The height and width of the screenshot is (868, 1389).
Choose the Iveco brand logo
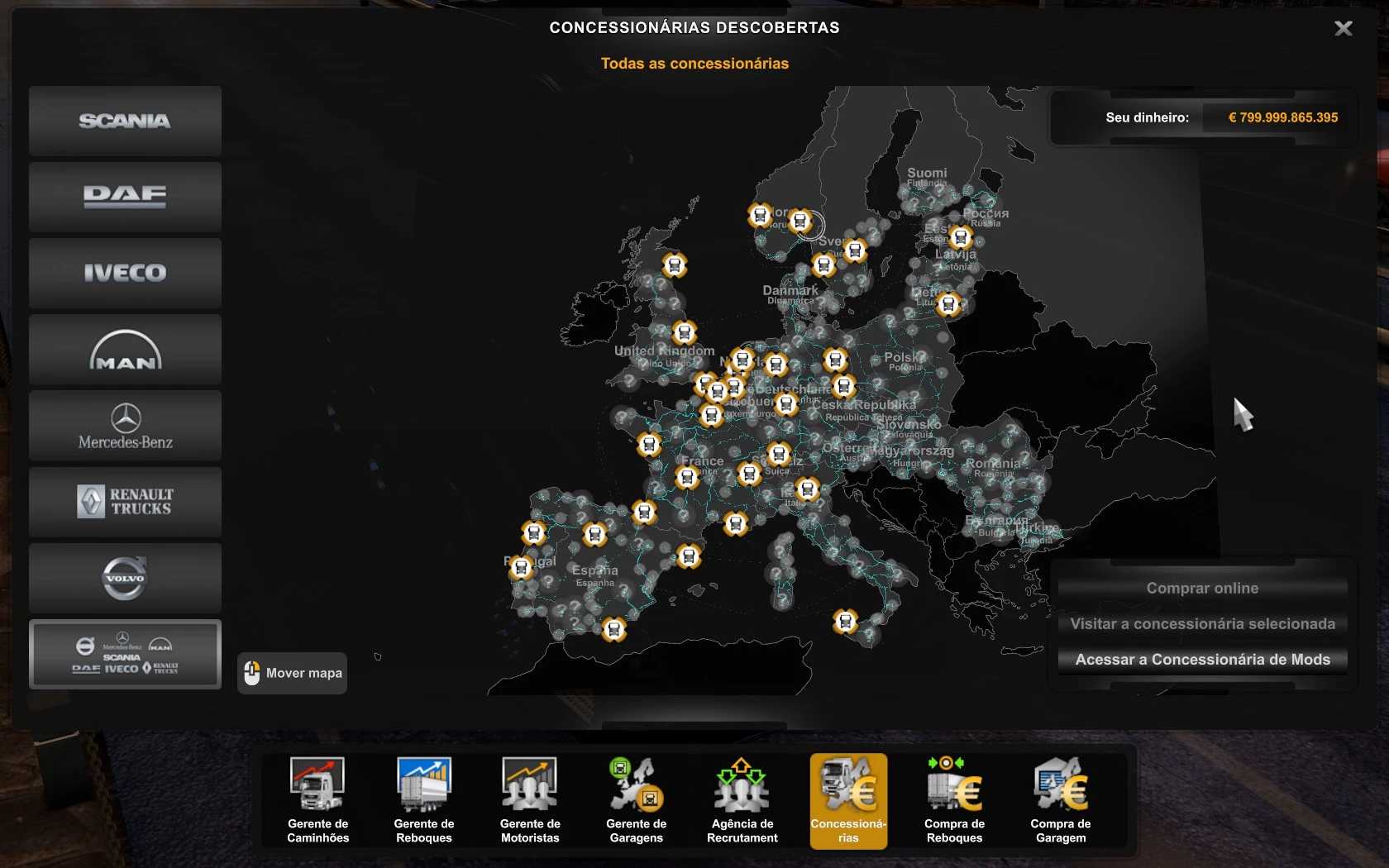coord(125,273)
